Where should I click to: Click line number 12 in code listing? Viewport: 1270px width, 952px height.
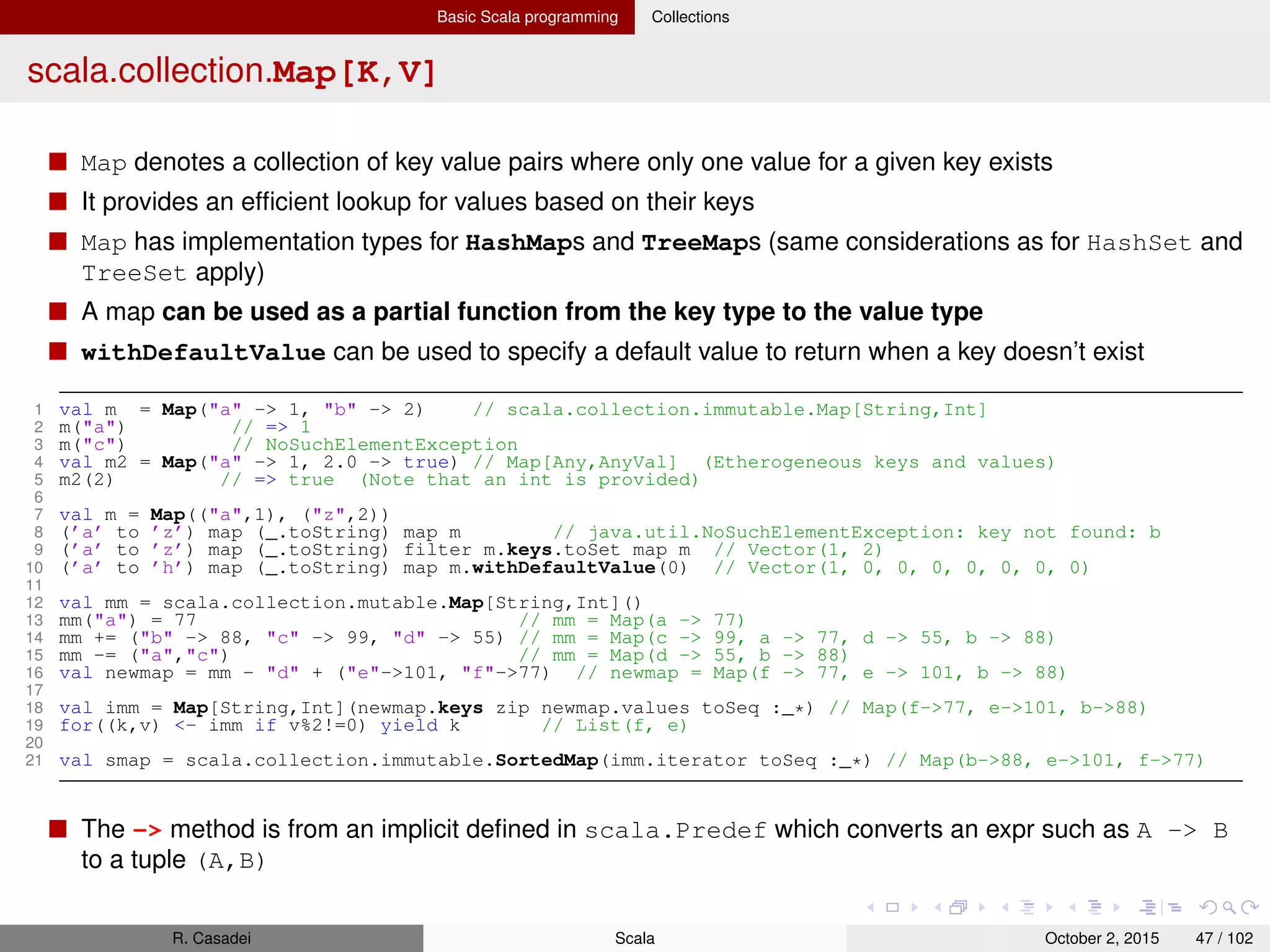pos(35,603)
